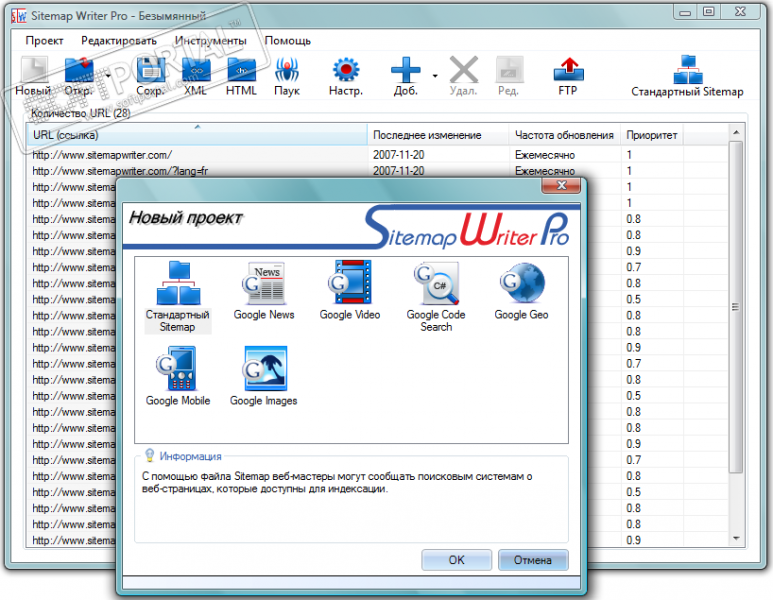The width and height of the screenshot is (773, 600).
Task: Sort by the Частота обновления column header
Action: (565, 135)
